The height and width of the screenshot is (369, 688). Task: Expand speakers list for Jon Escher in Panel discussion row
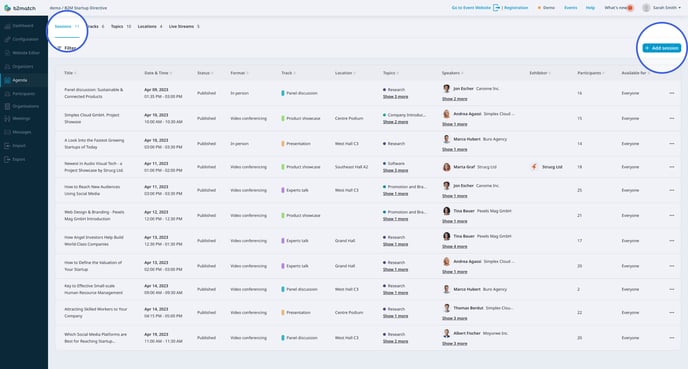(x=454, y=99)
